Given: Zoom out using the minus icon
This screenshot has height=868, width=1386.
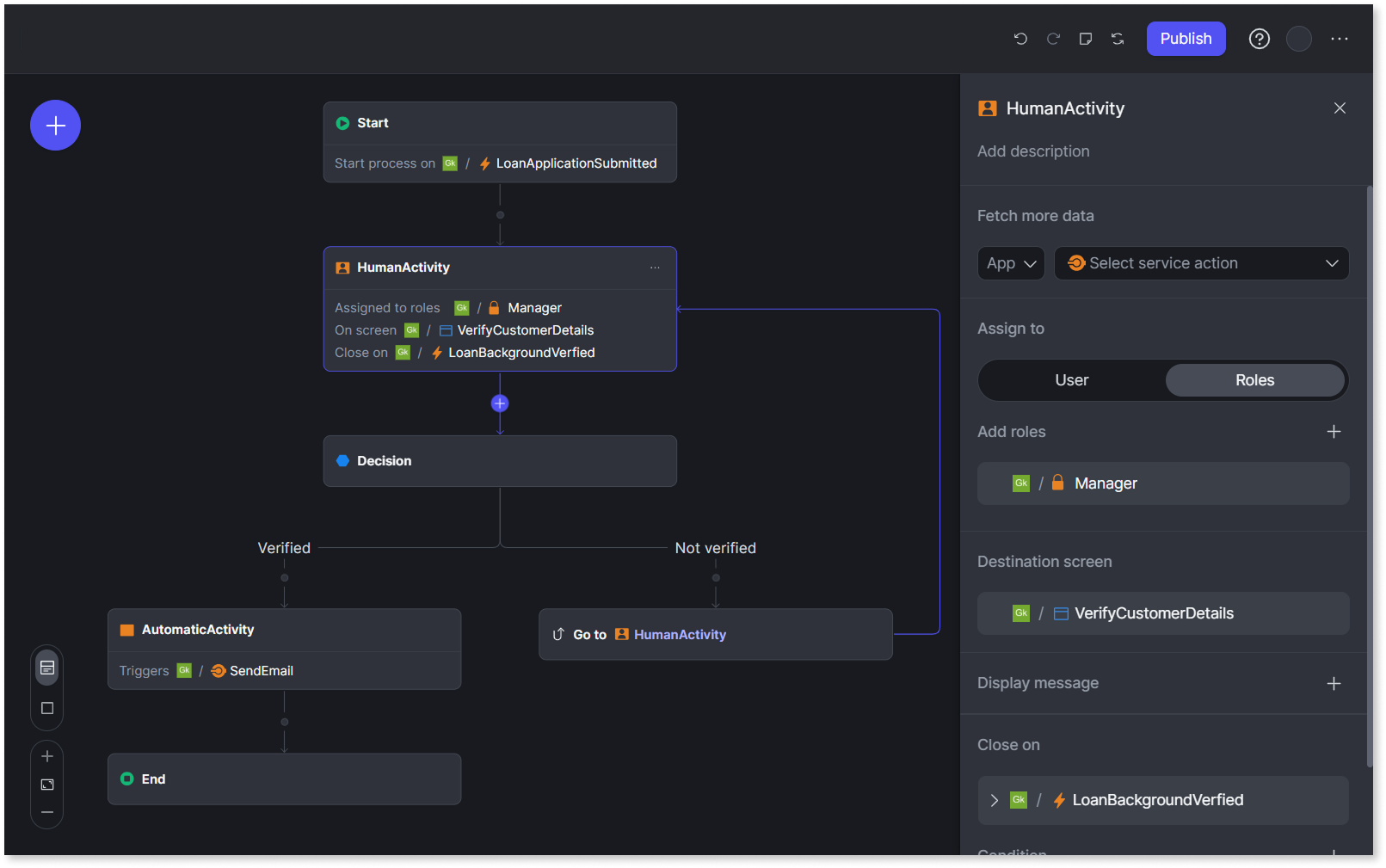Looking at the screenshot, I should [46, 811].
